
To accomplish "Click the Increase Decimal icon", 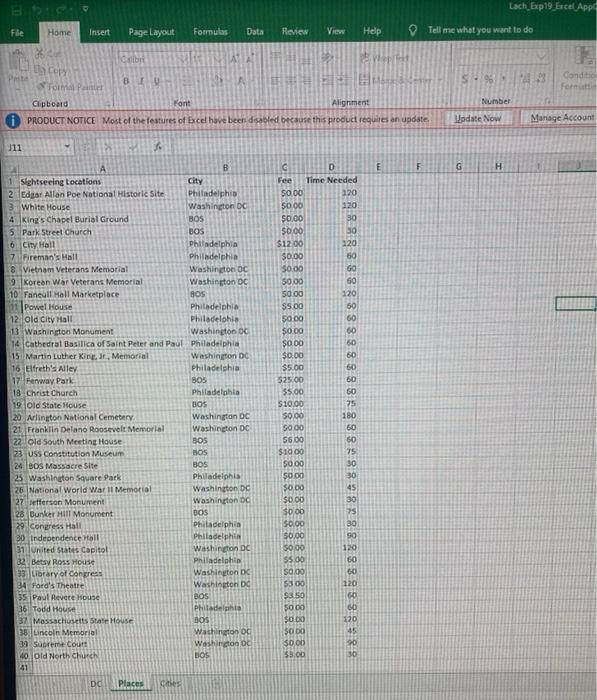I will click(x=525, y=79).
